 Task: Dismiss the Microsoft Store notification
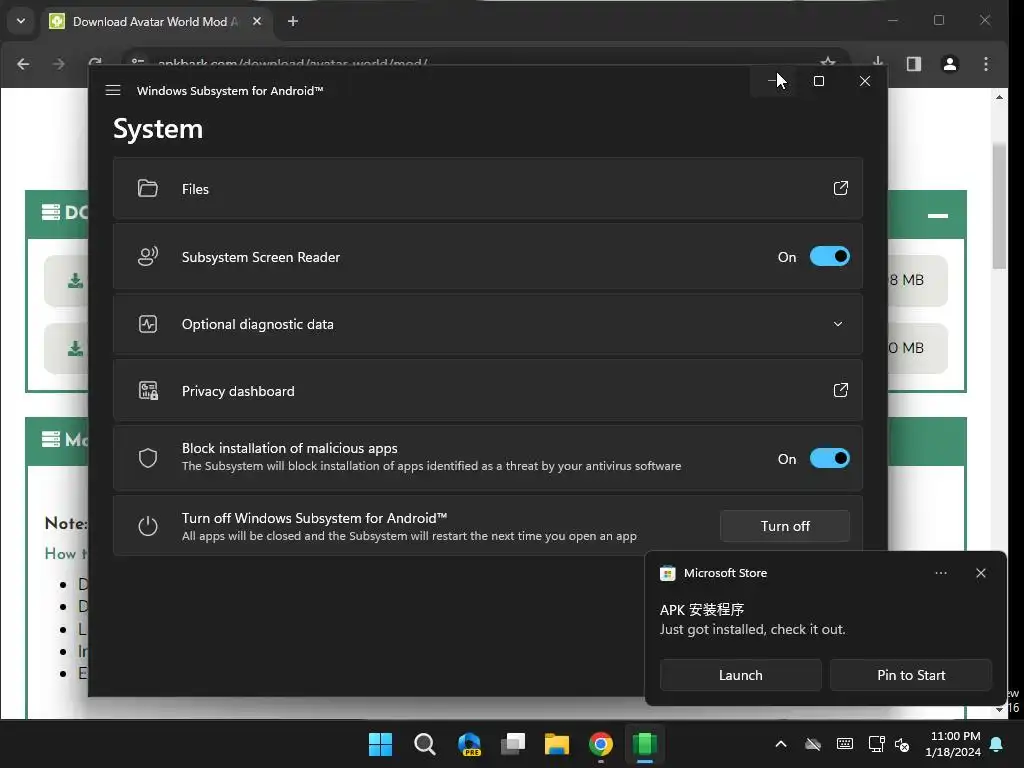click(980, 573)
